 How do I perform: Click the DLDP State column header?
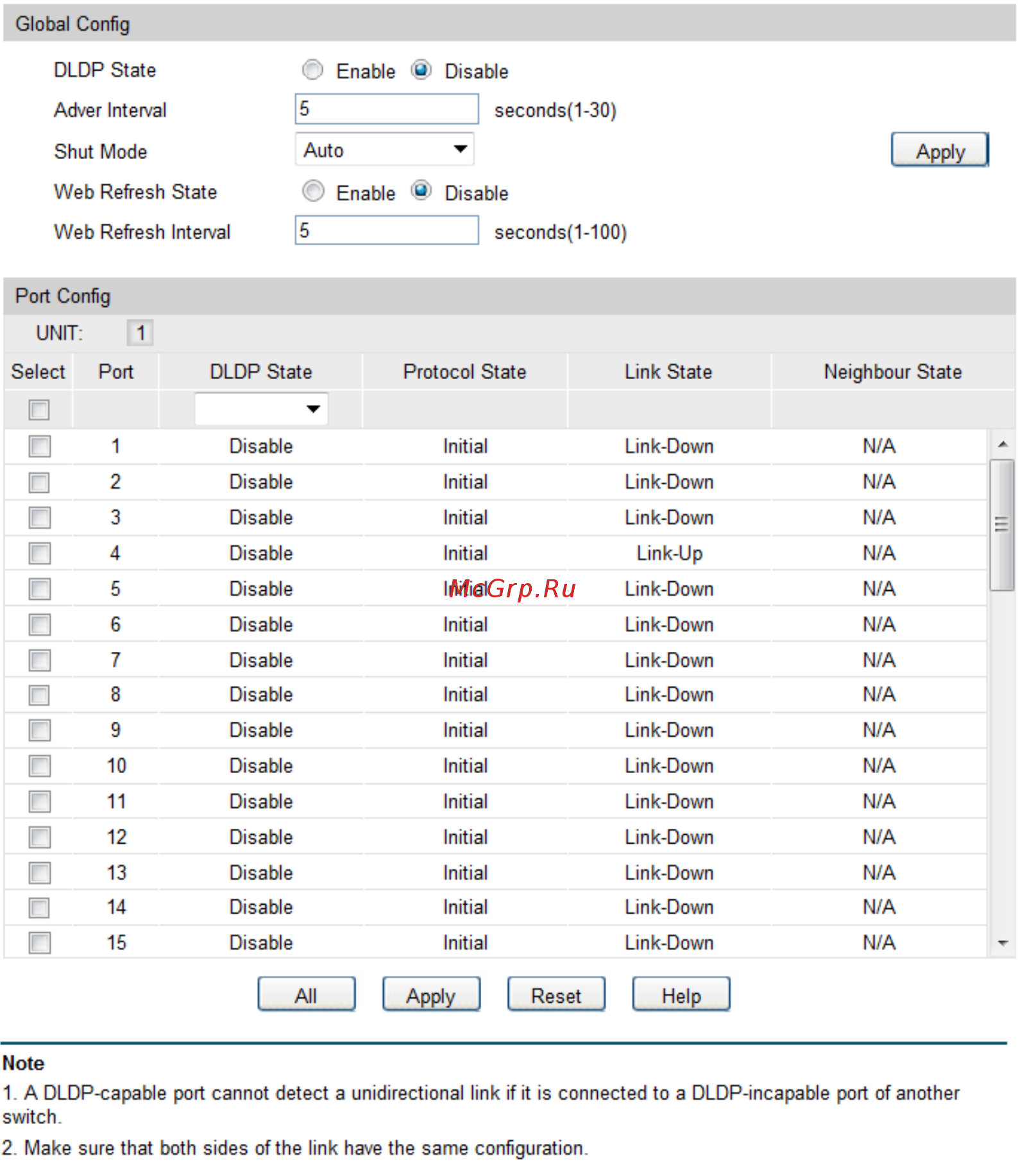[x=261, y=371]
